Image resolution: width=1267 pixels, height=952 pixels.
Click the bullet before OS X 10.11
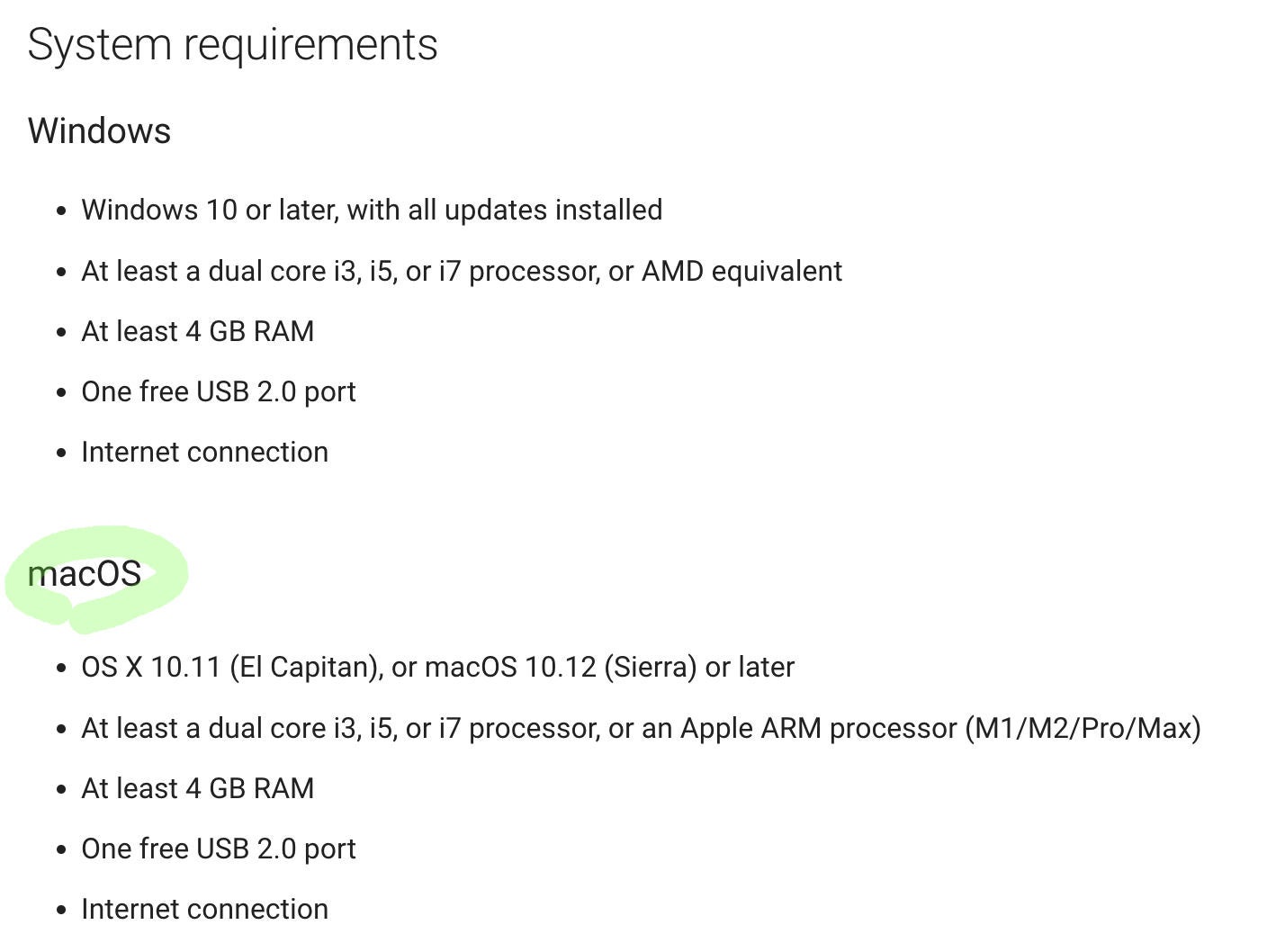coord(61,669)
